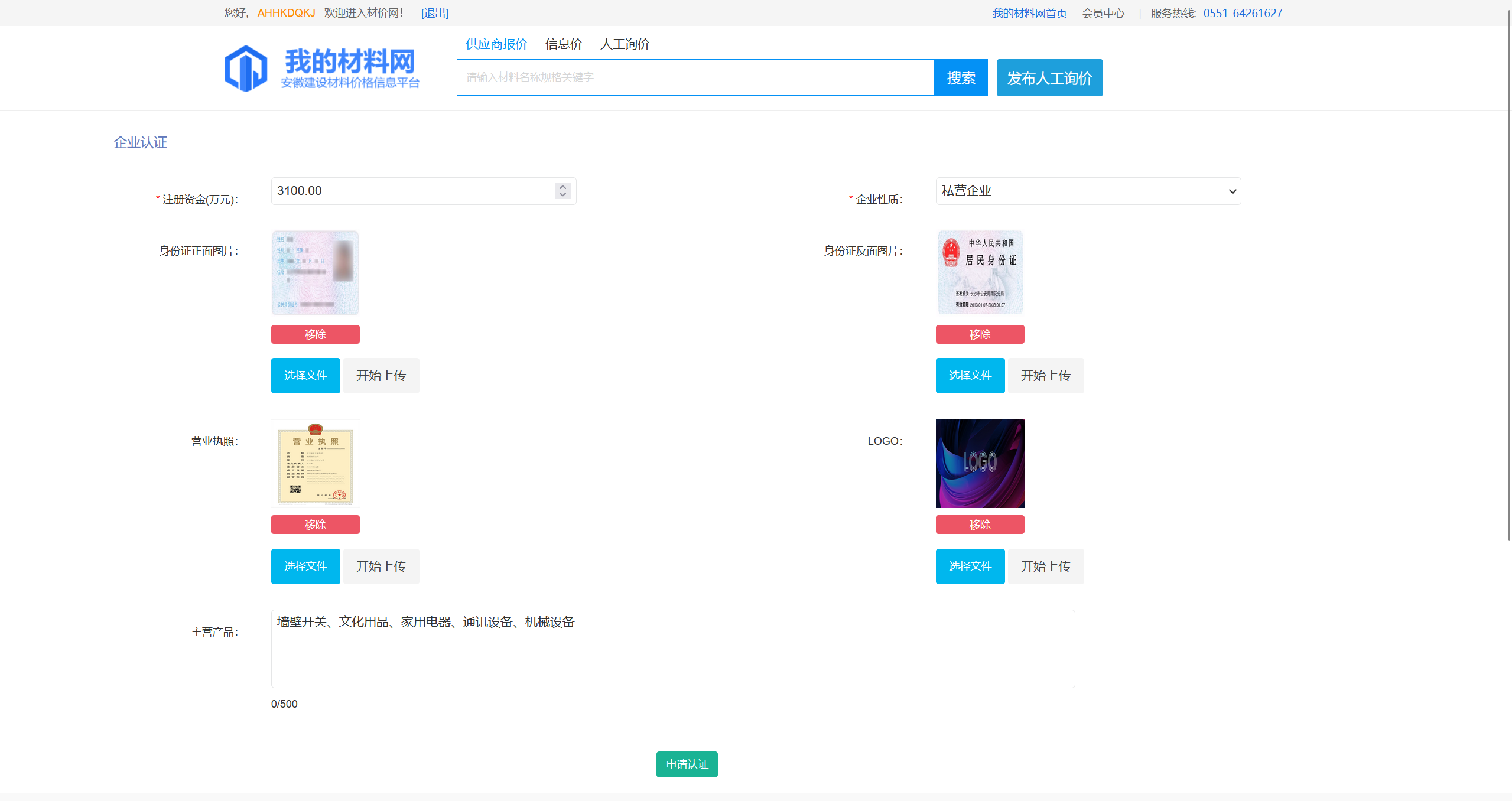Open 会员中心 link in top bar
Screen dimensions: 1512x801
pyautogui.click(x=1103, y=13)
